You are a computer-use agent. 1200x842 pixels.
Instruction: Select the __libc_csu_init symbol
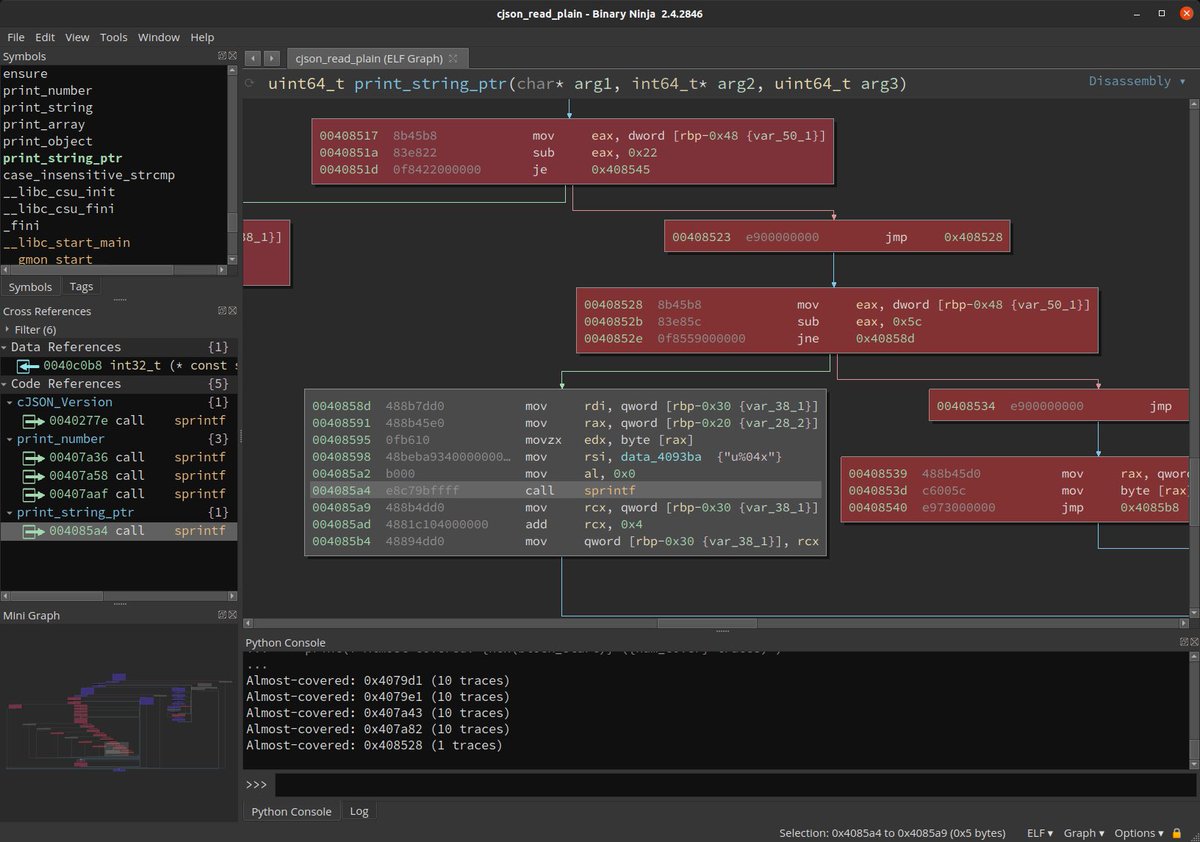[59, 192]
